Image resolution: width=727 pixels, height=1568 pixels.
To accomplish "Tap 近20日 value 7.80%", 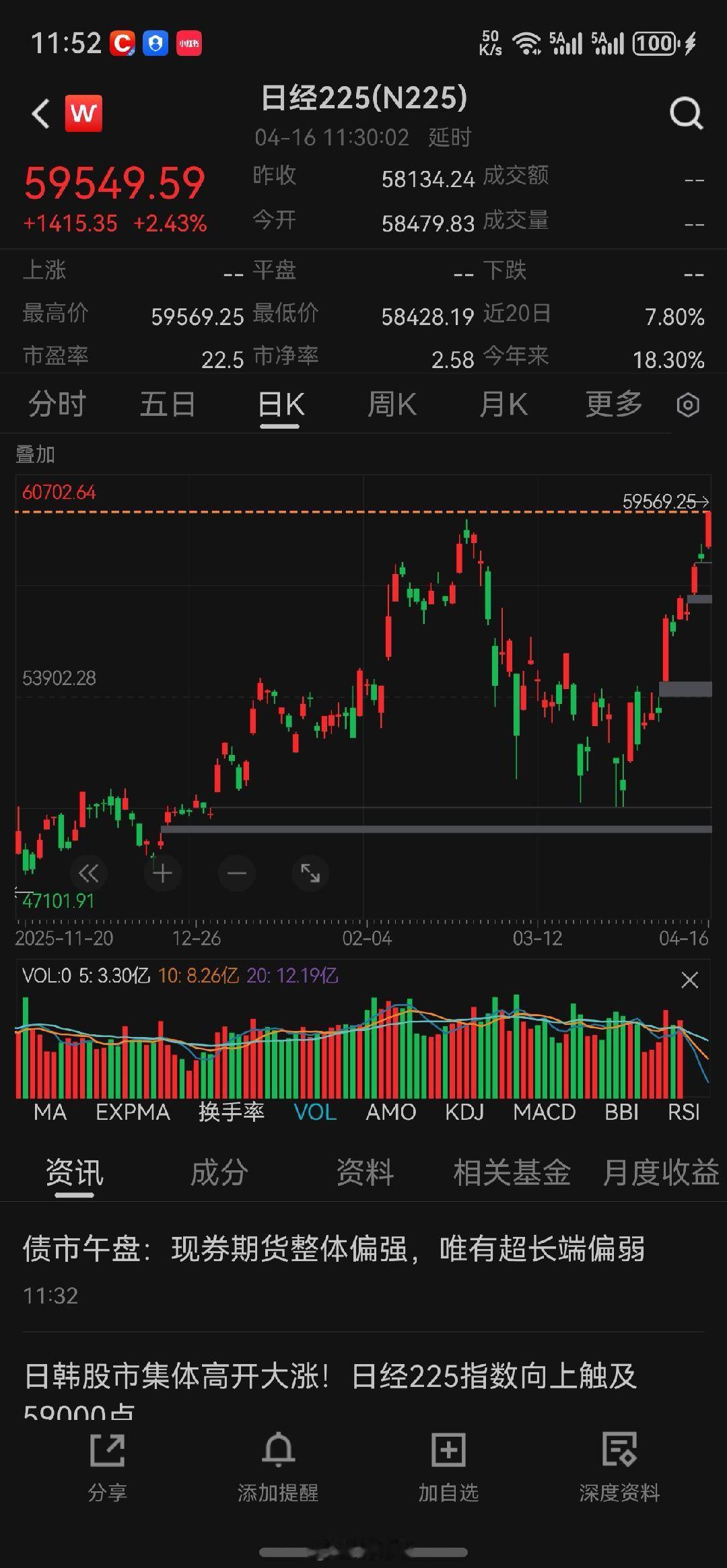I will pyautogui.click(x=674, y=317).
